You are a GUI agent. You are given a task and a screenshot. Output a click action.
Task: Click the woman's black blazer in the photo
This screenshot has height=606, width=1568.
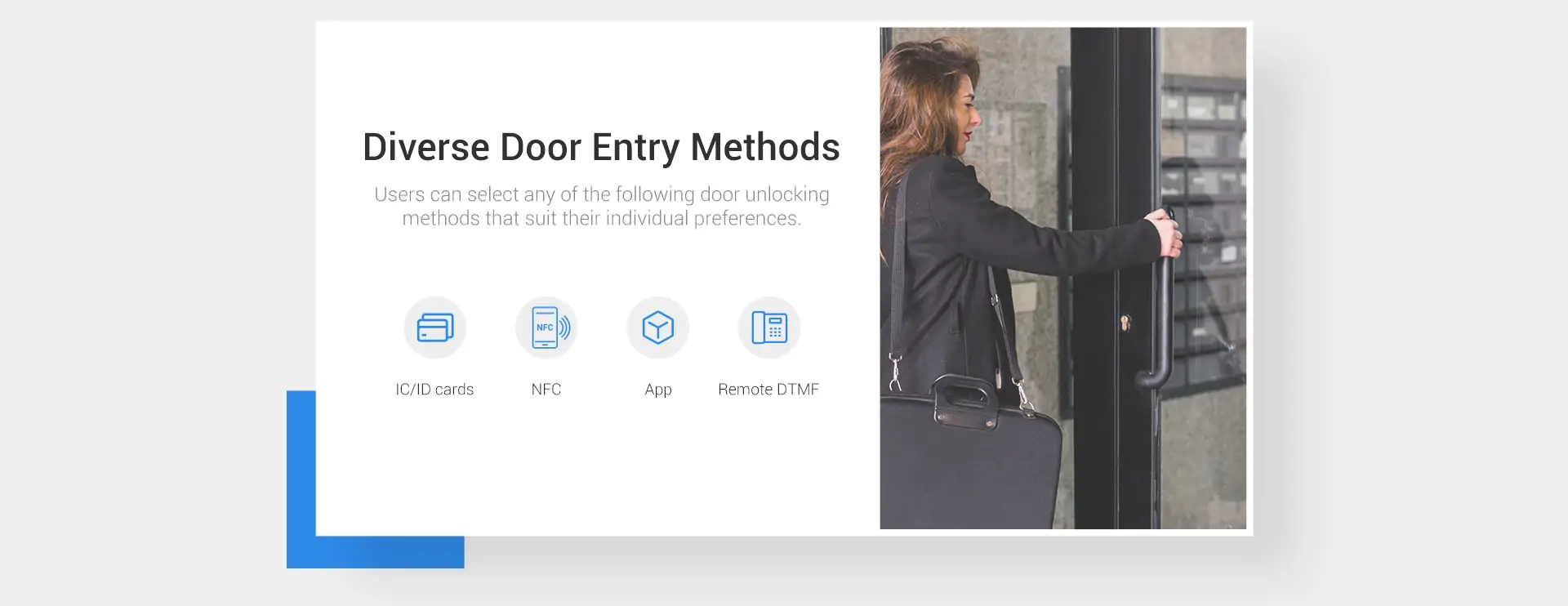(964, 261)
